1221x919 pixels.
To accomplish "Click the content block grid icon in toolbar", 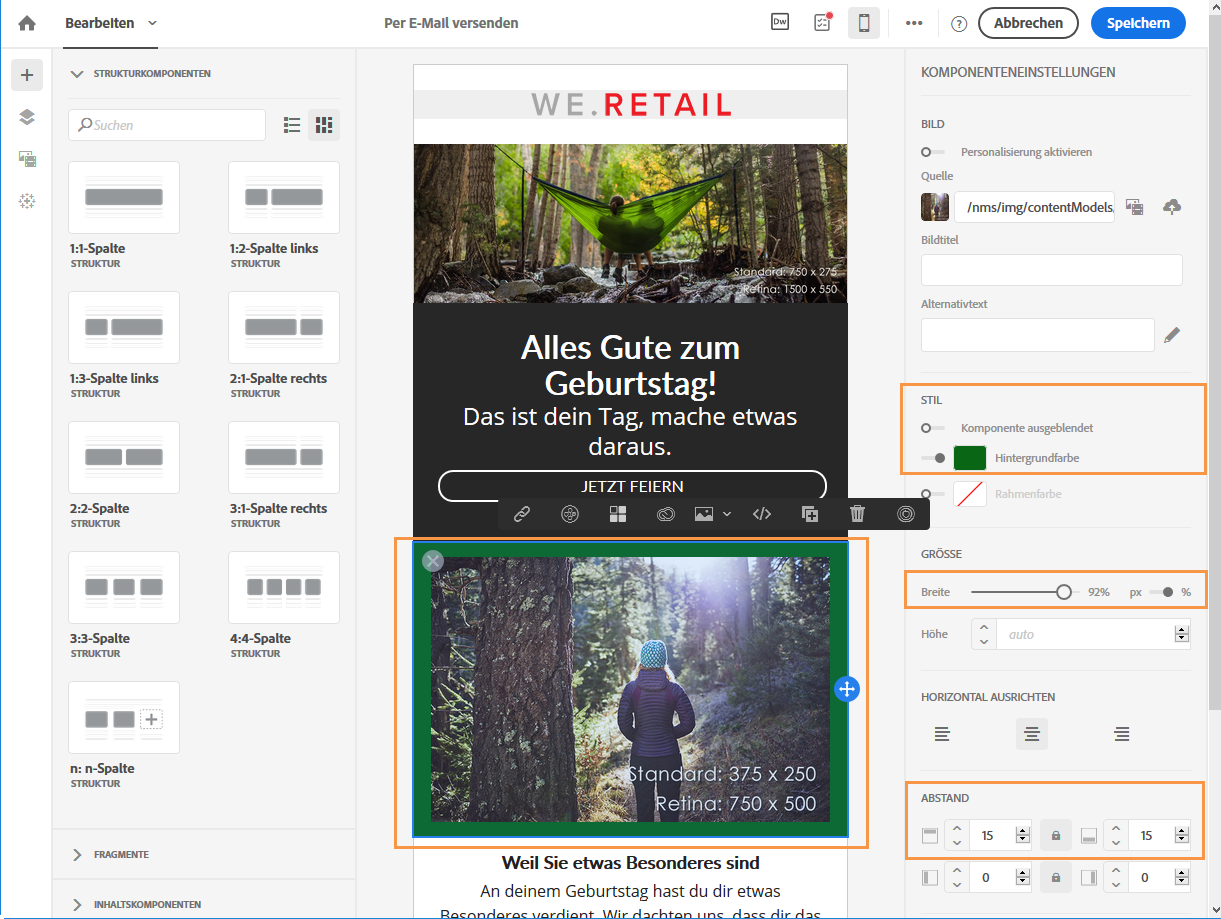I will [618, 514].
